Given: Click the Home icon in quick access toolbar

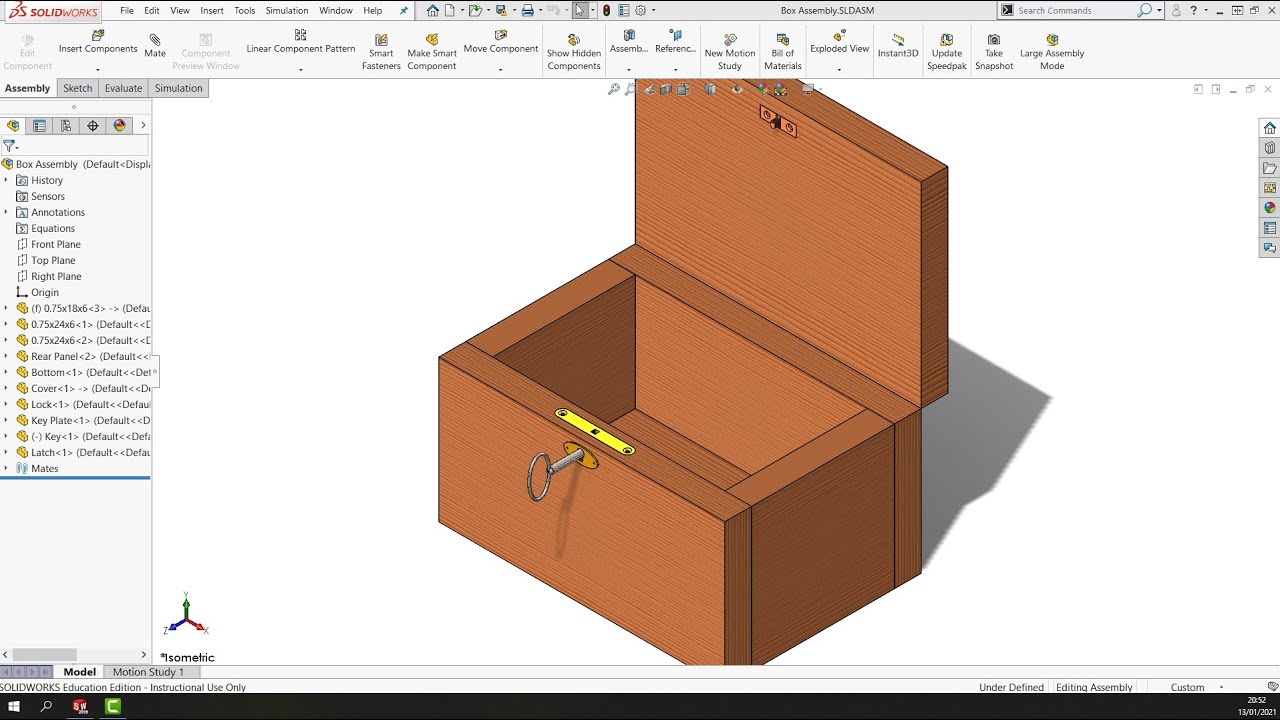Looking at the screenshot, I should (432, 10).
